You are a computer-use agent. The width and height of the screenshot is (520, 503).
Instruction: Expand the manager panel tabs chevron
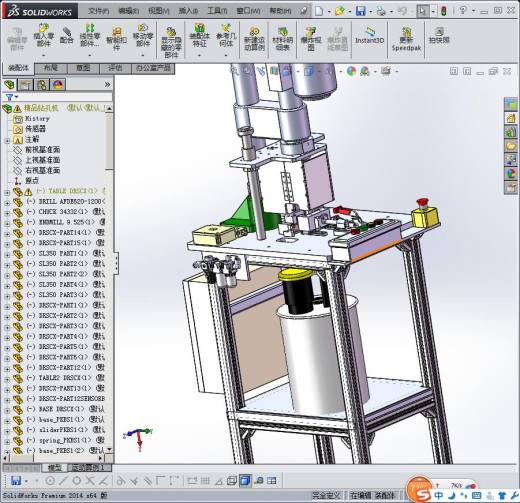click(x=107, y=85)
